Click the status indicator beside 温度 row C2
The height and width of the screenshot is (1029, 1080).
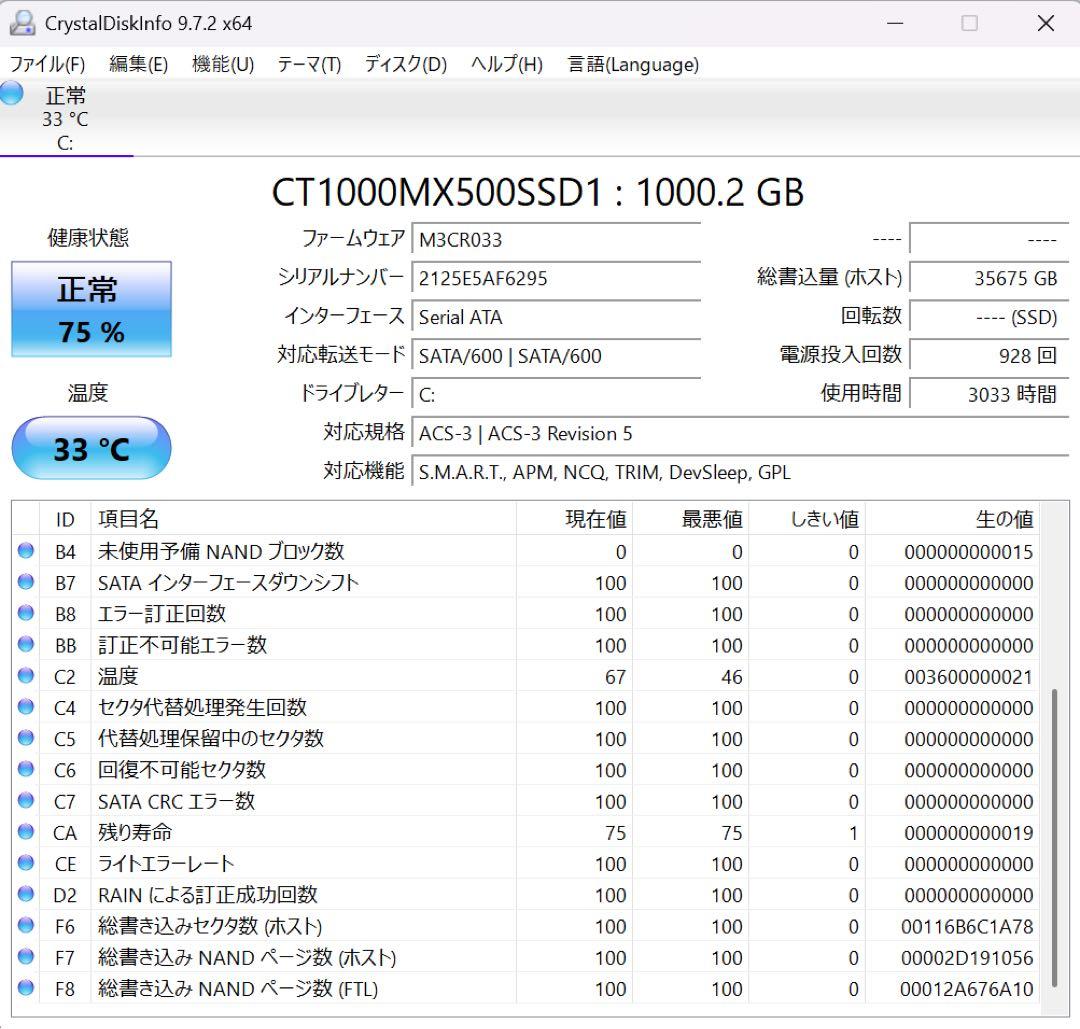click(26, 676)
